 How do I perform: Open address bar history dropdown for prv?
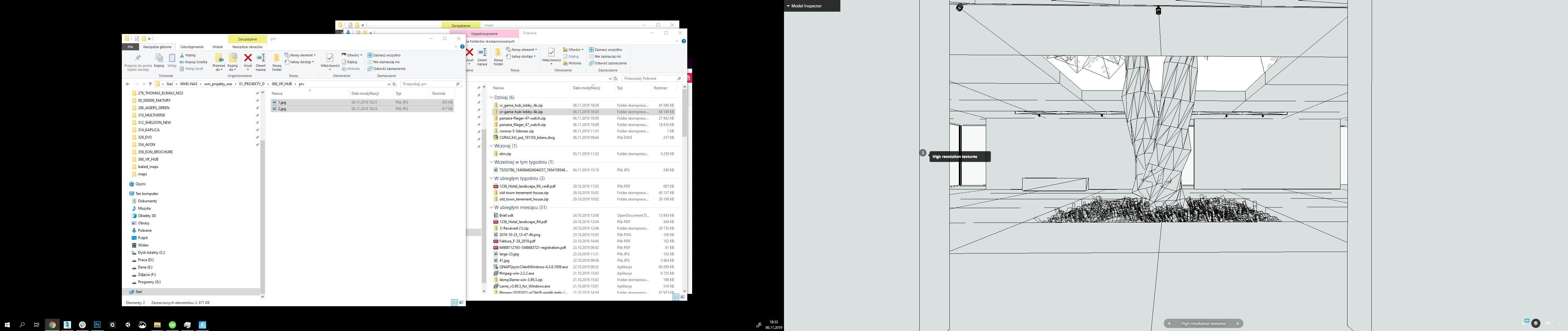coord(388,84)
